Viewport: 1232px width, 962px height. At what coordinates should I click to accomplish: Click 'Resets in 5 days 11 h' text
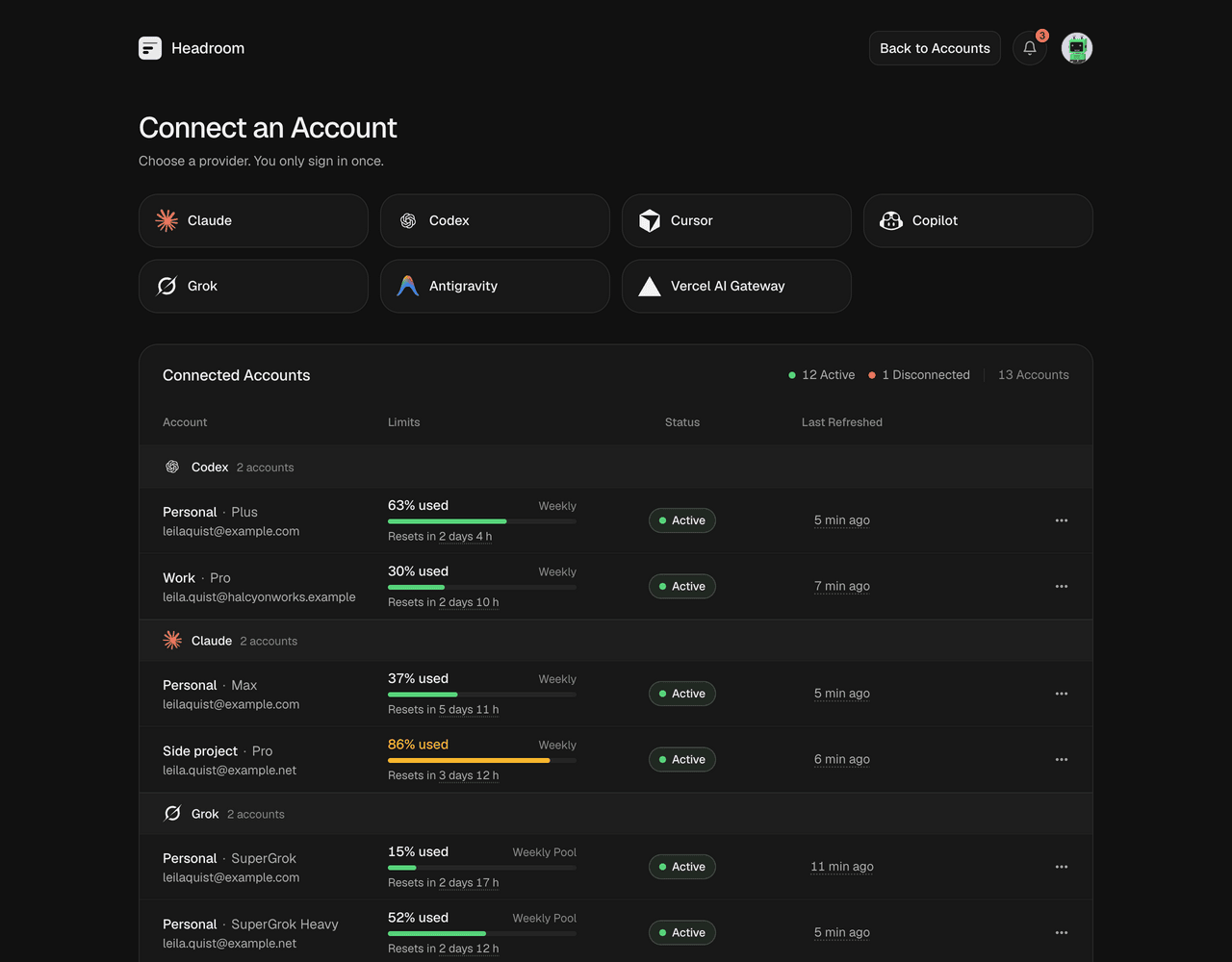pyautogui.click(x=444, y=710)
